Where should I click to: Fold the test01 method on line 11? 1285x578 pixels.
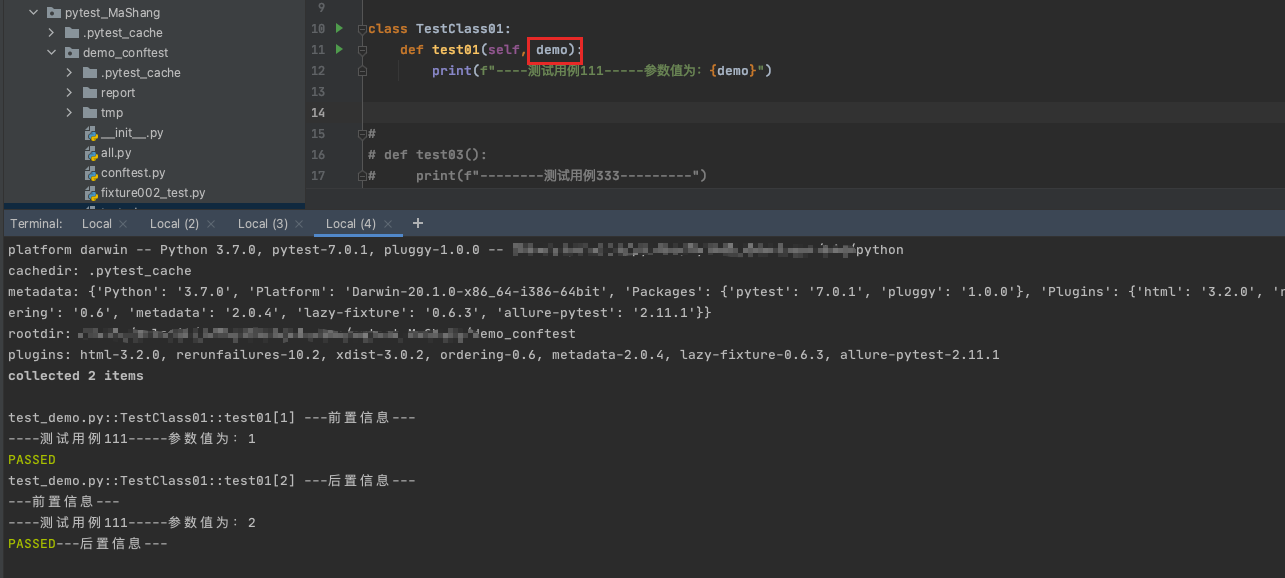[362, 50]
